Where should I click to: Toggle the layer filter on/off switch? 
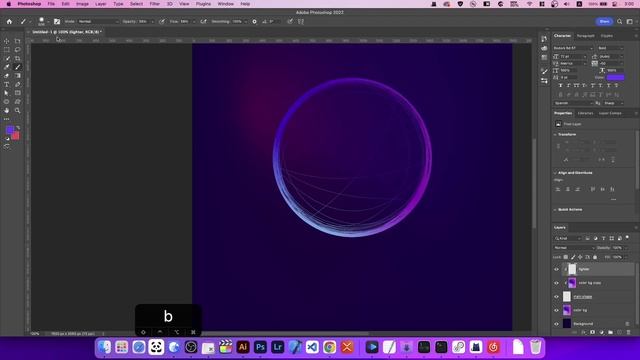[x=628, y=238]
